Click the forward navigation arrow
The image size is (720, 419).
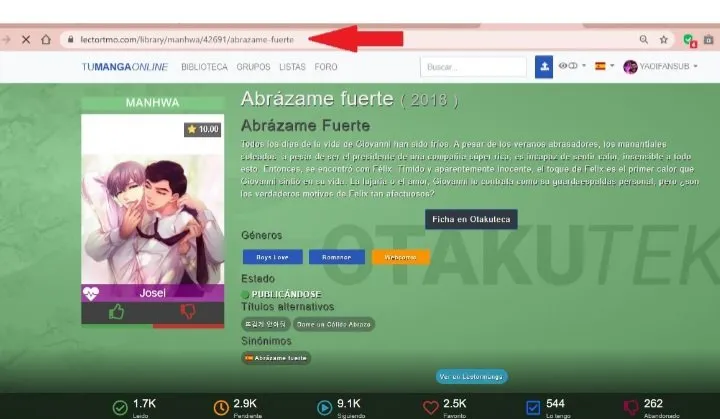tap(6, 40)
